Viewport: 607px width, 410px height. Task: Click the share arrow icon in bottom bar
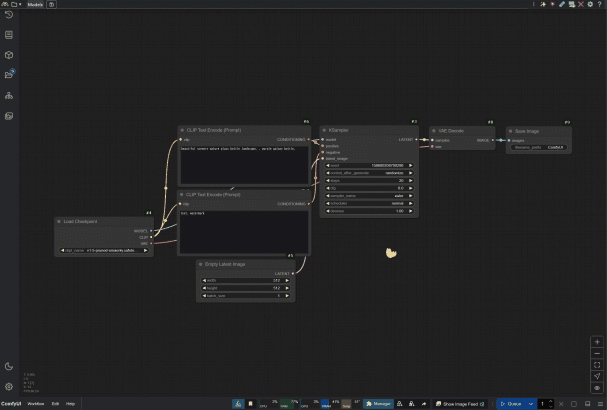click(424, 404)
